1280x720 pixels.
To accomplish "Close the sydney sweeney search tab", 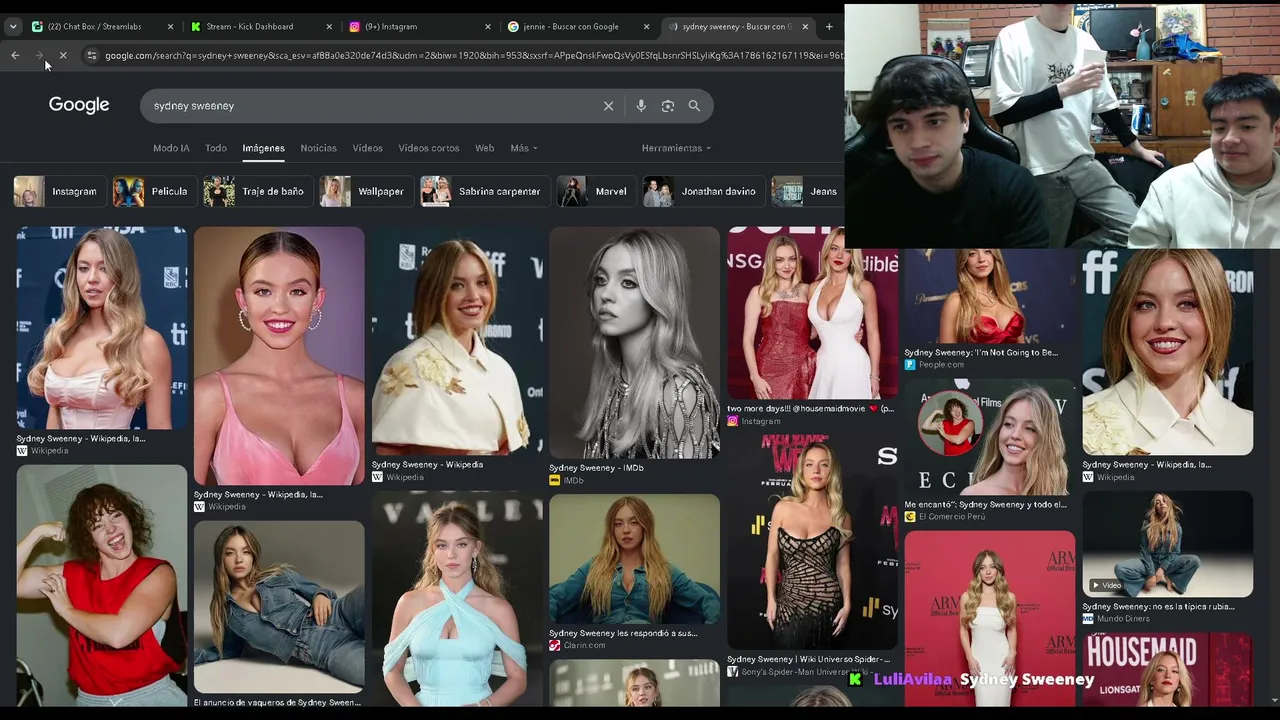I will pyautogui.click(x=803, y=27).
